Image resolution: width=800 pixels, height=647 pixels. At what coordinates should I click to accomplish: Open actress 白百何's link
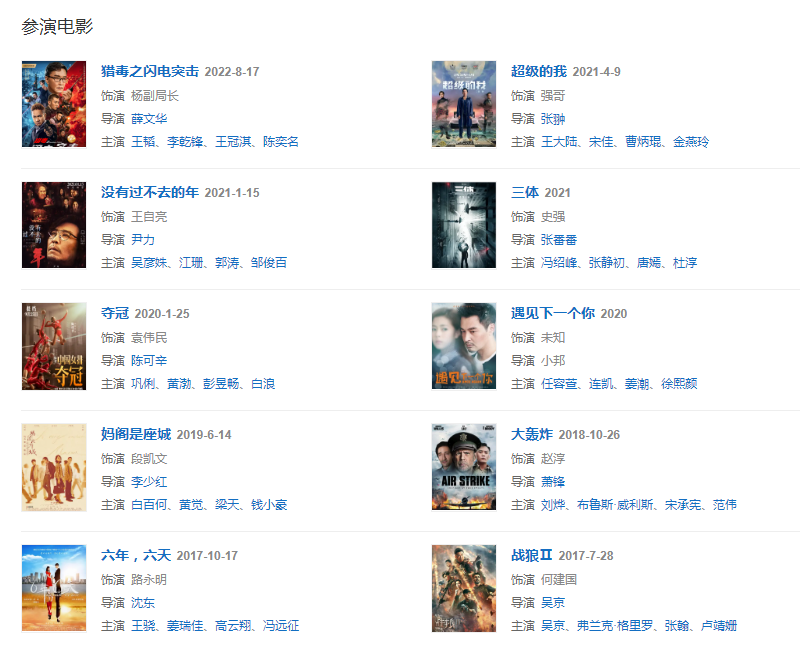pyautogui.click(x=149, y=505)
